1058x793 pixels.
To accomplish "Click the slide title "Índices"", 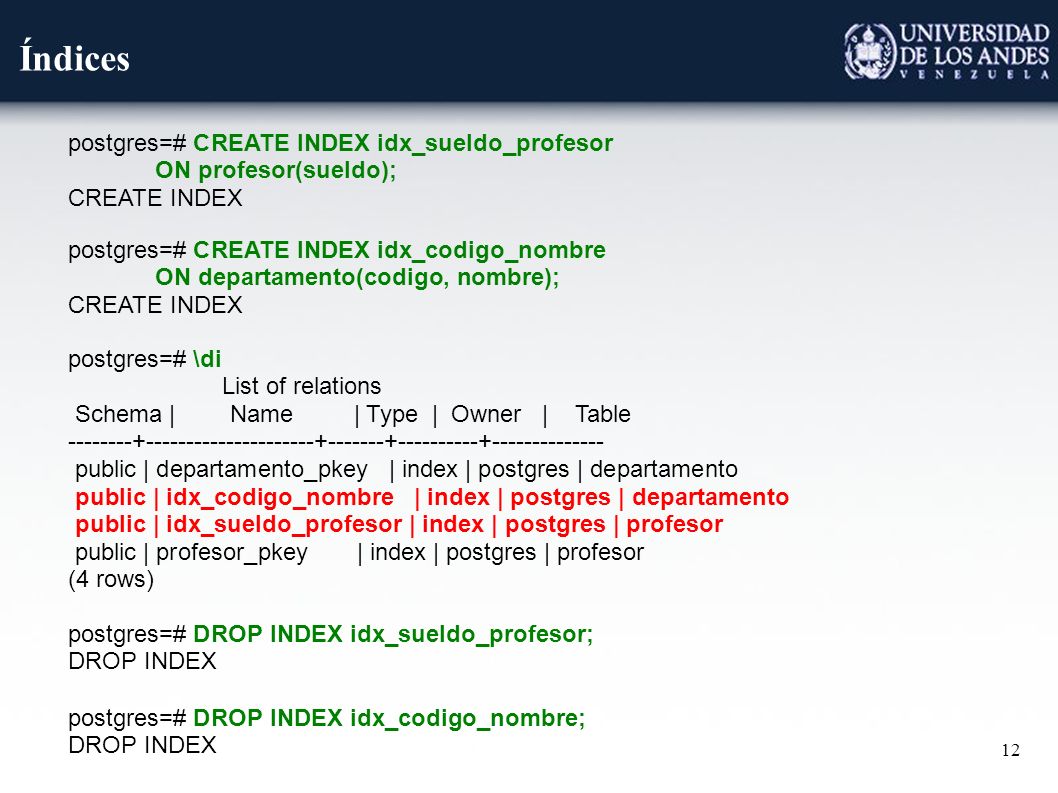I will click(75, 56).
